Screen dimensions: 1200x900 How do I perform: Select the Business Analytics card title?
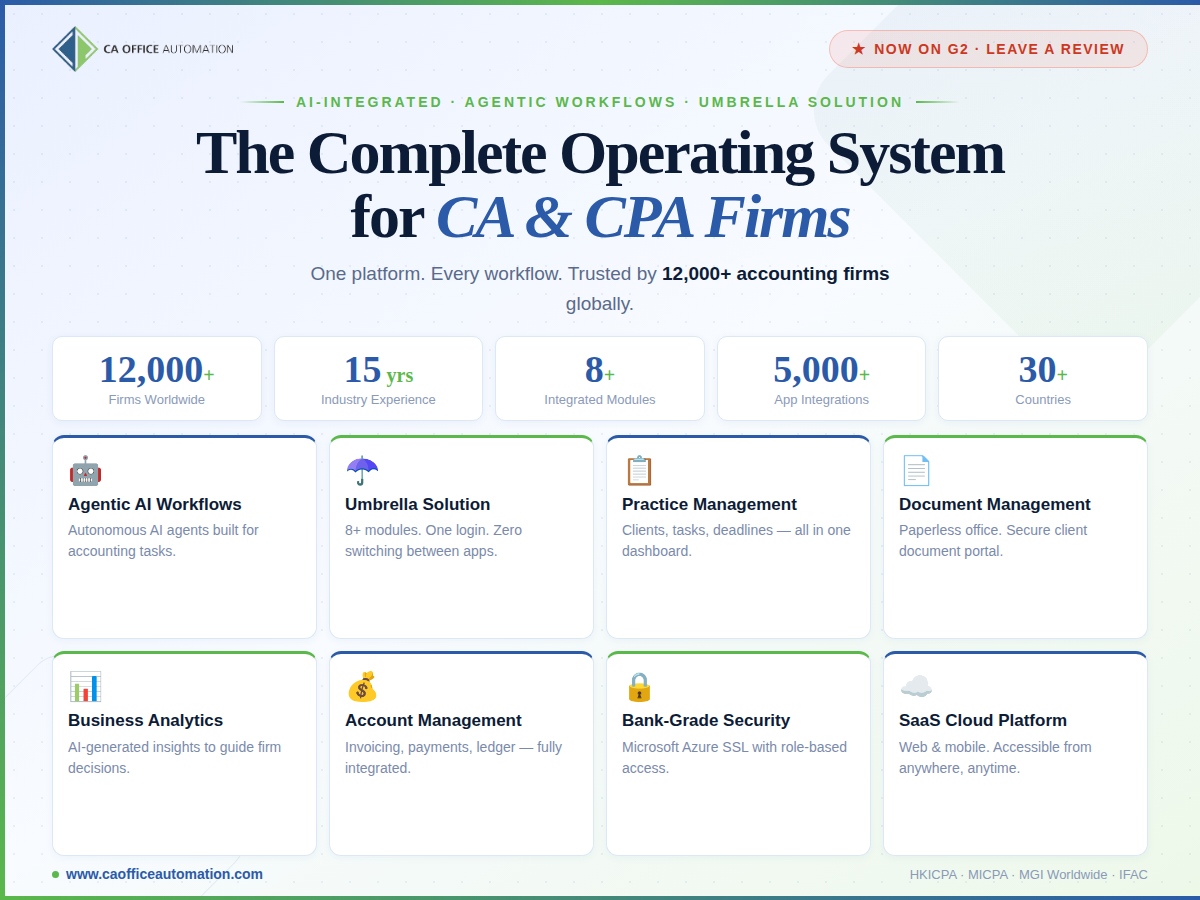point(145,720)
